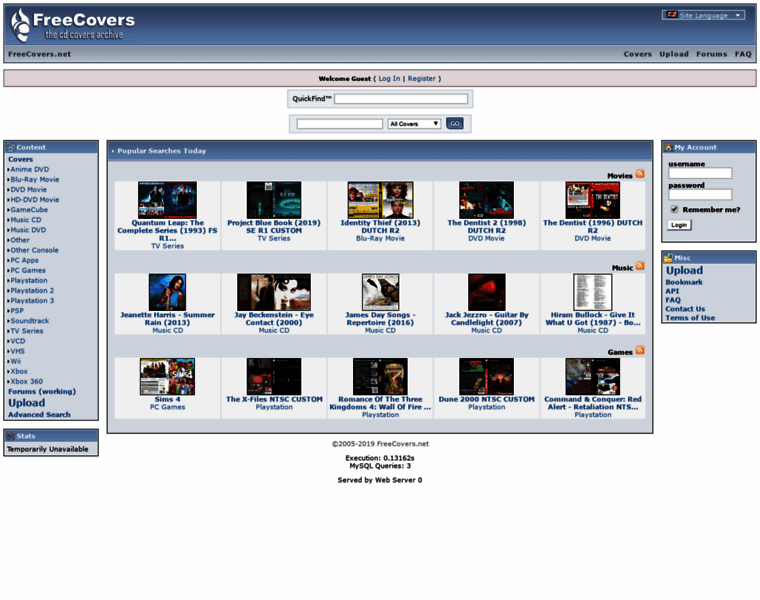Open Blu-Ray Movie category
This screenshot has height=600, width=760.
point(35,179)
